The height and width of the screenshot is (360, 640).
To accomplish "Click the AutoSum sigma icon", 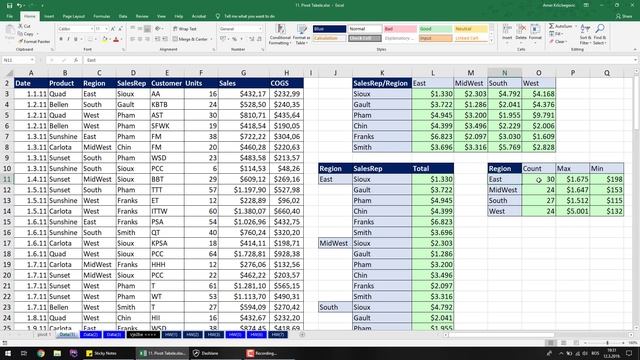I will click(x=551, y=26).
